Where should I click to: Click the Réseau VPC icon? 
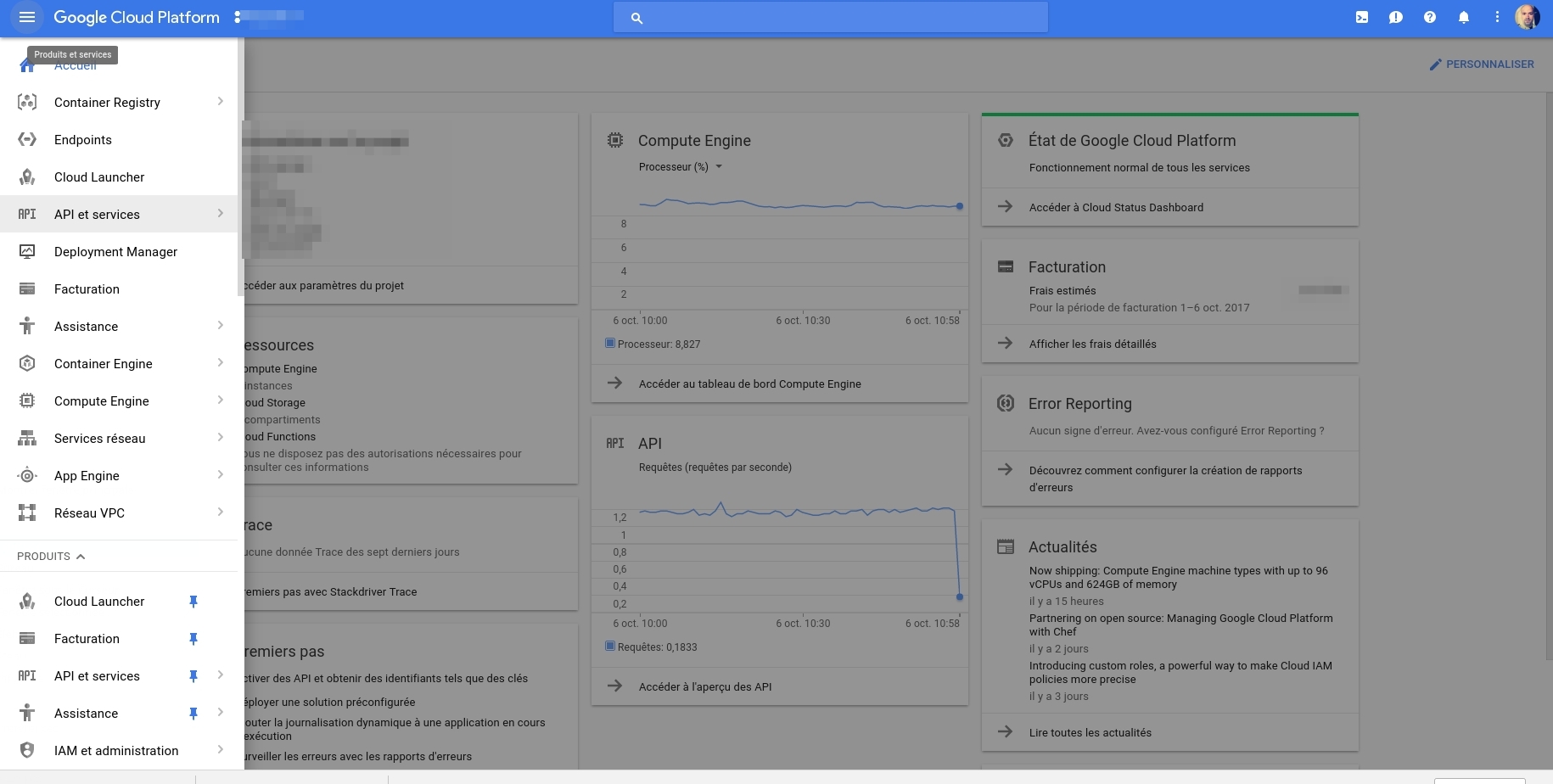click(x=27, y=512)
